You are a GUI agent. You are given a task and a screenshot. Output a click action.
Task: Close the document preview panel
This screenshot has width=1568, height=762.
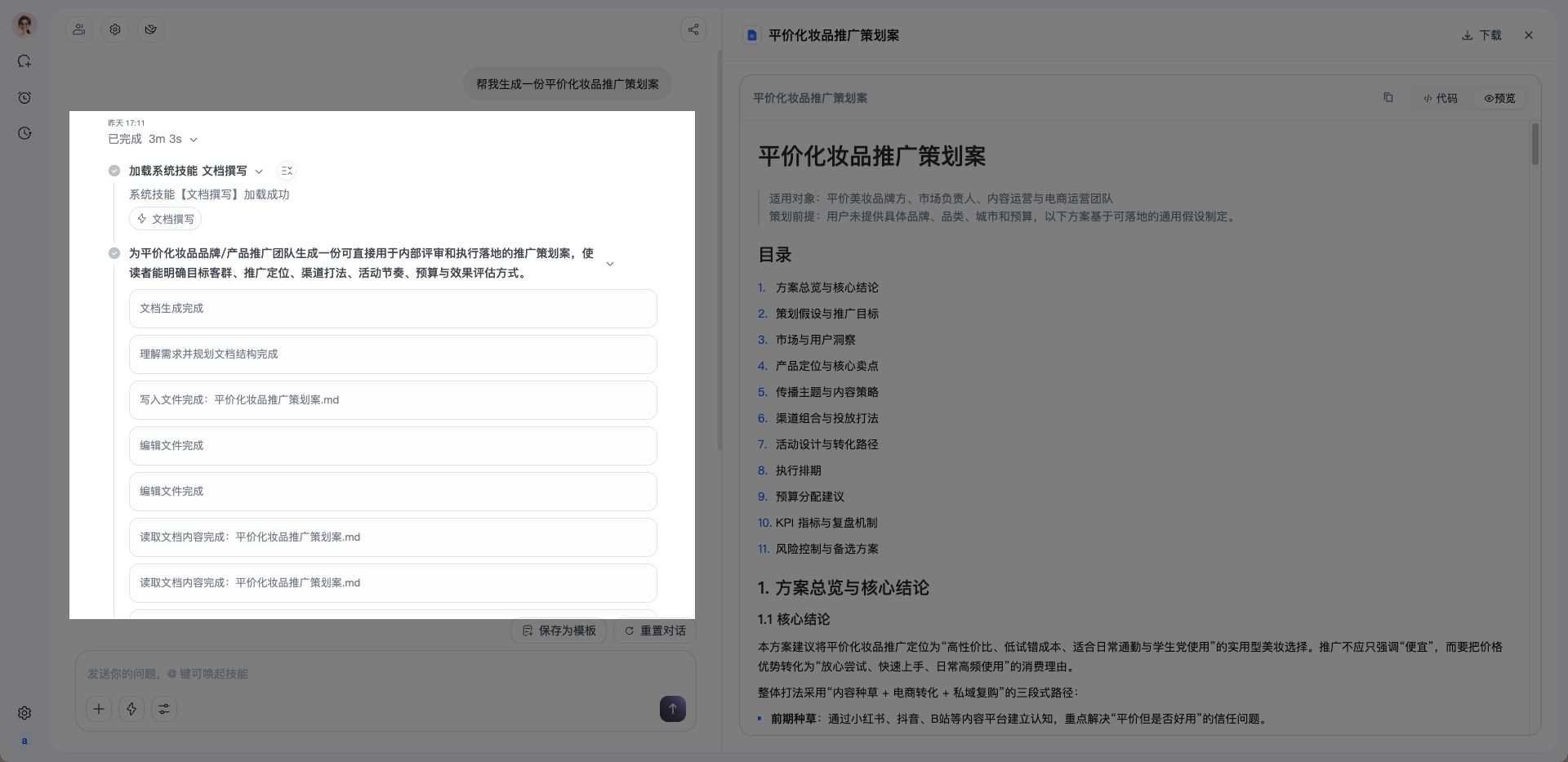tap(1529, 35)
